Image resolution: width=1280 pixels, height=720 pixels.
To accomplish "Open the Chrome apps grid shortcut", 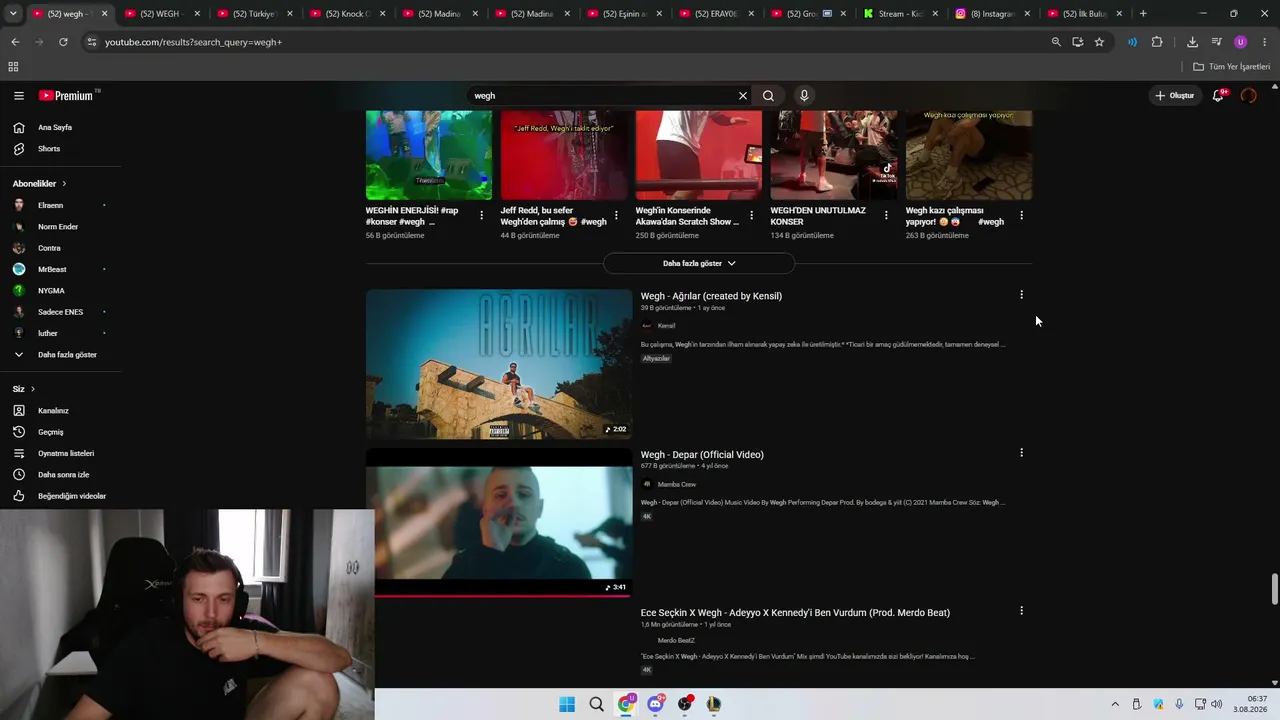I will click(x=13, y=67).
